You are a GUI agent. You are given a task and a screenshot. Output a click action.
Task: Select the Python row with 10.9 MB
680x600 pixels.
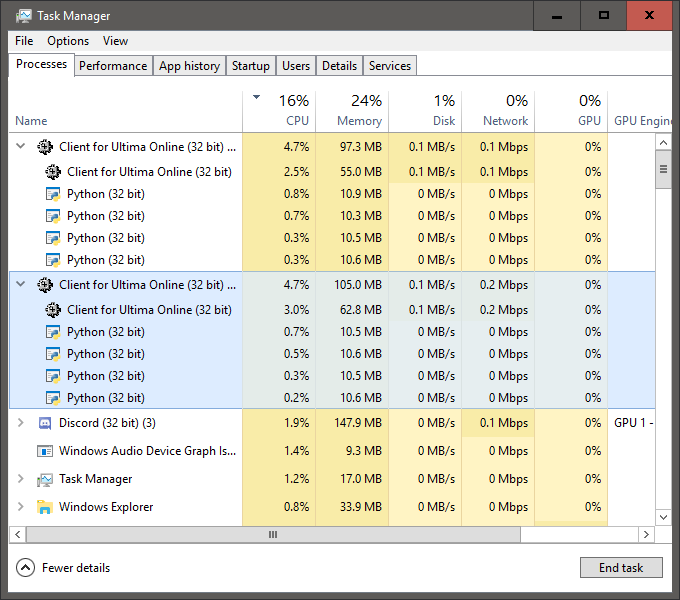point(332,194)
